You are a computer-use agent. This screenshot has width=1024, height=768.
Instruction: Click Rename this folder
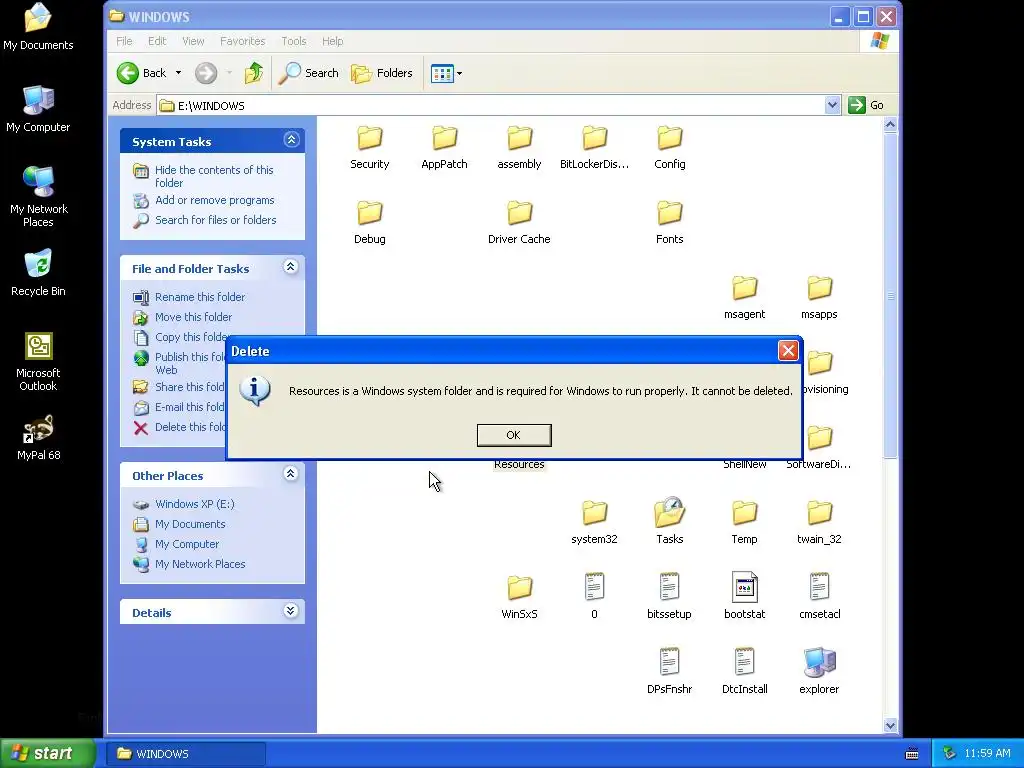(x=200, y=297)
